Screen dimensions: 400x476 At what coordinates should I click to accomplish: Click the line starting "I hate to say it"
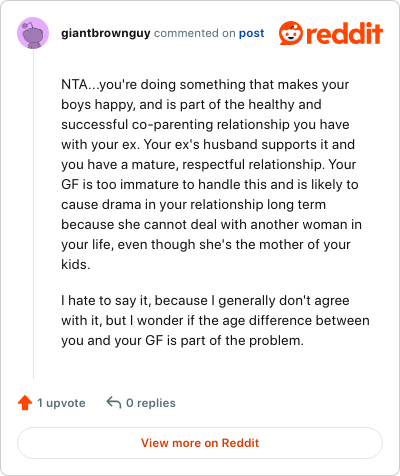[205, 301]
